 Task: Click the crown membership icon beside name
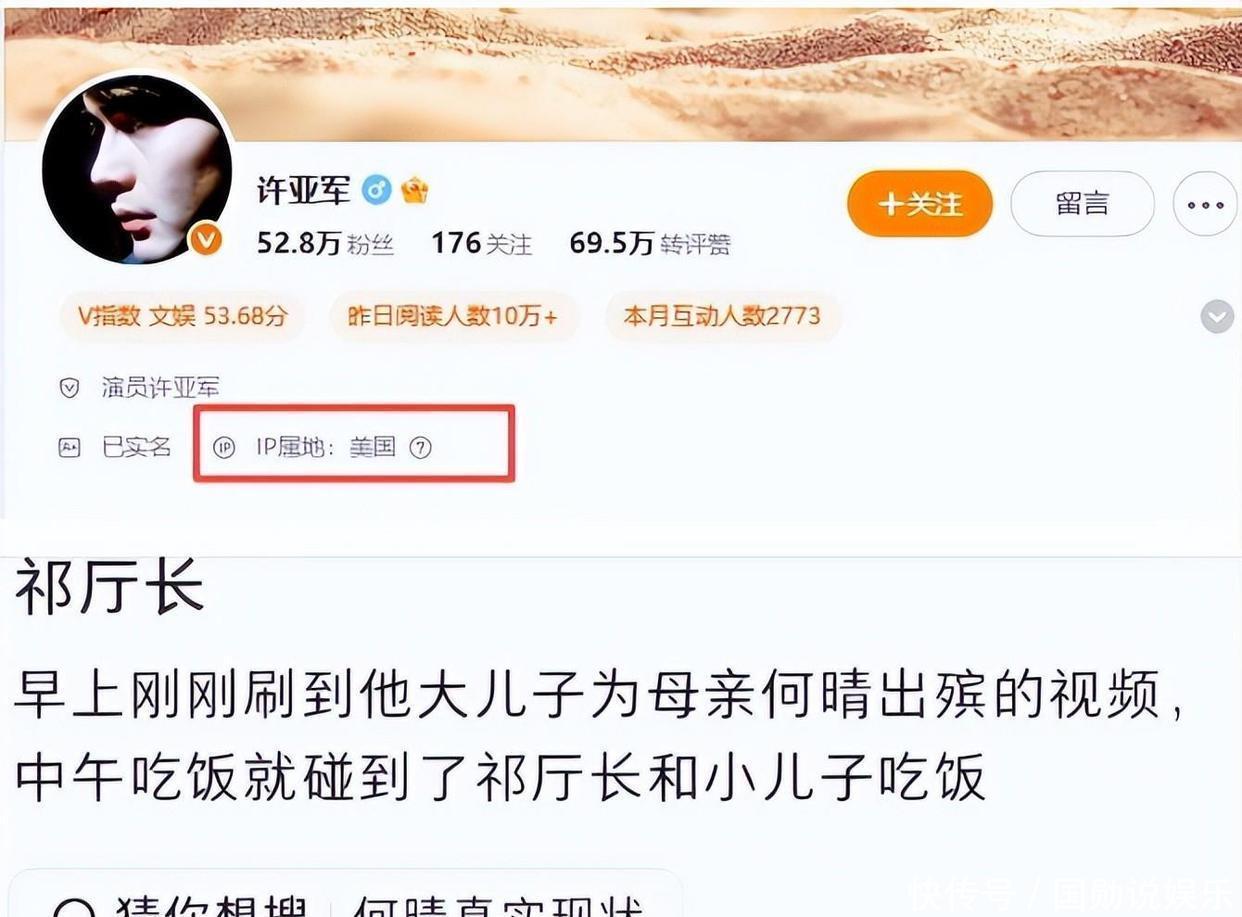(x=414, y=189)
